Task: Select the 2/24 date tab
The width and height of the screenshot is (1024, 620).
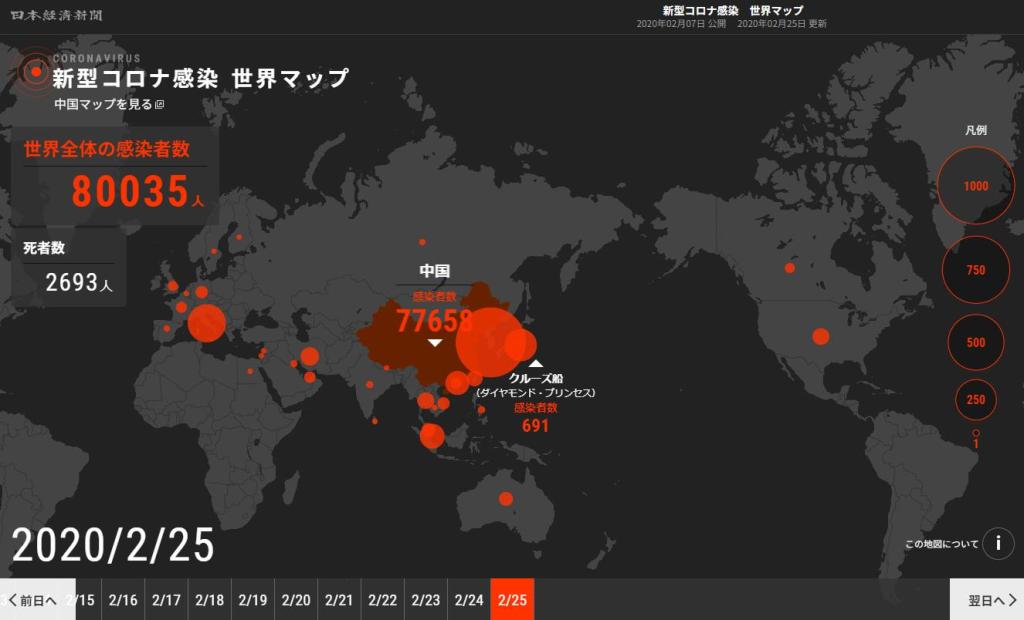Action: point(469,600)
